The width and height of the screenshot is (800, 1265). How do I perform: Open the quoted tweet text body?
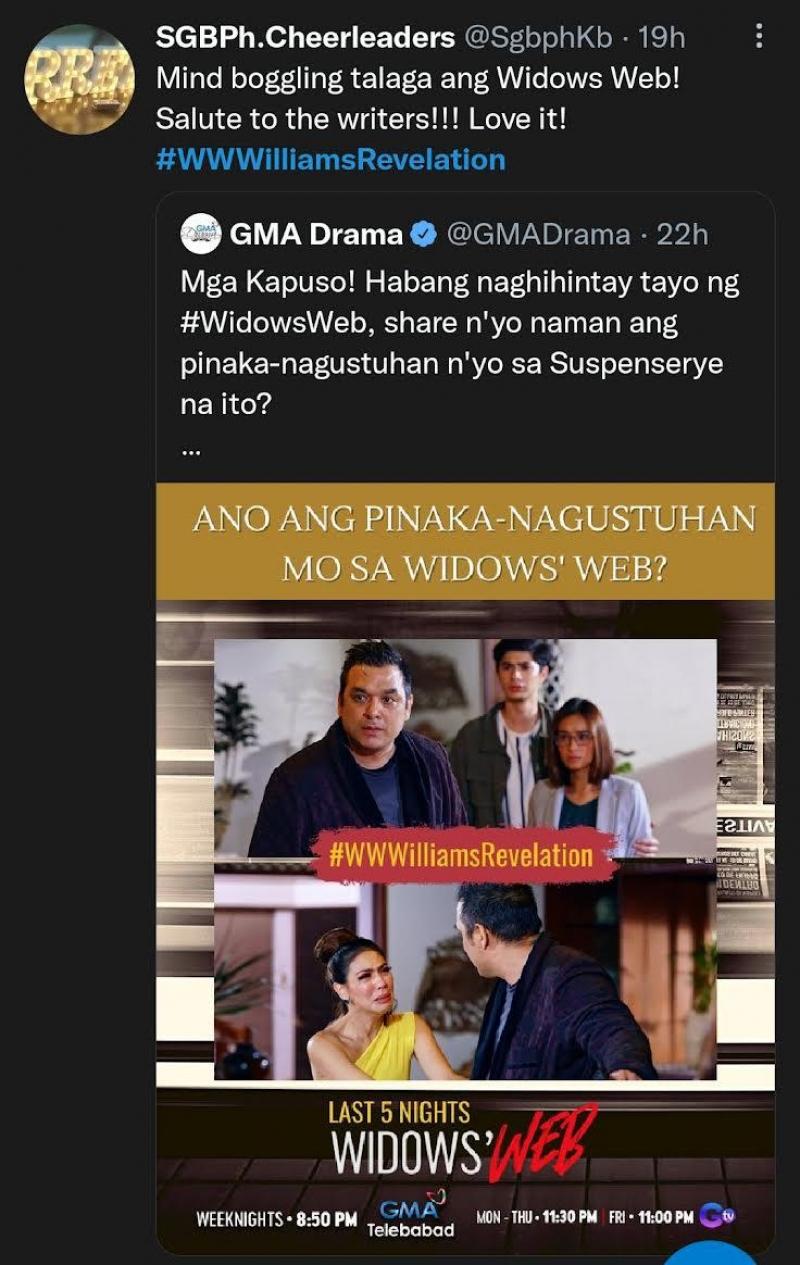click(460, 345)
